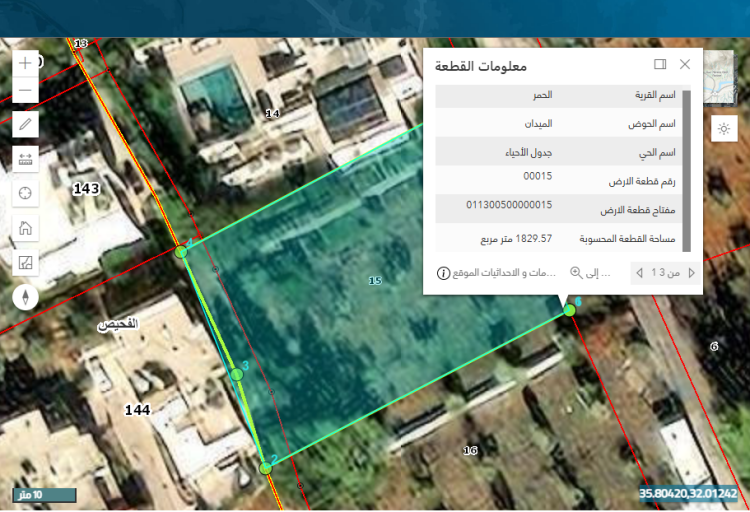Open the 1 of 3 feature list
Viewport: 750px width, 512px height.
coord(664,273)
